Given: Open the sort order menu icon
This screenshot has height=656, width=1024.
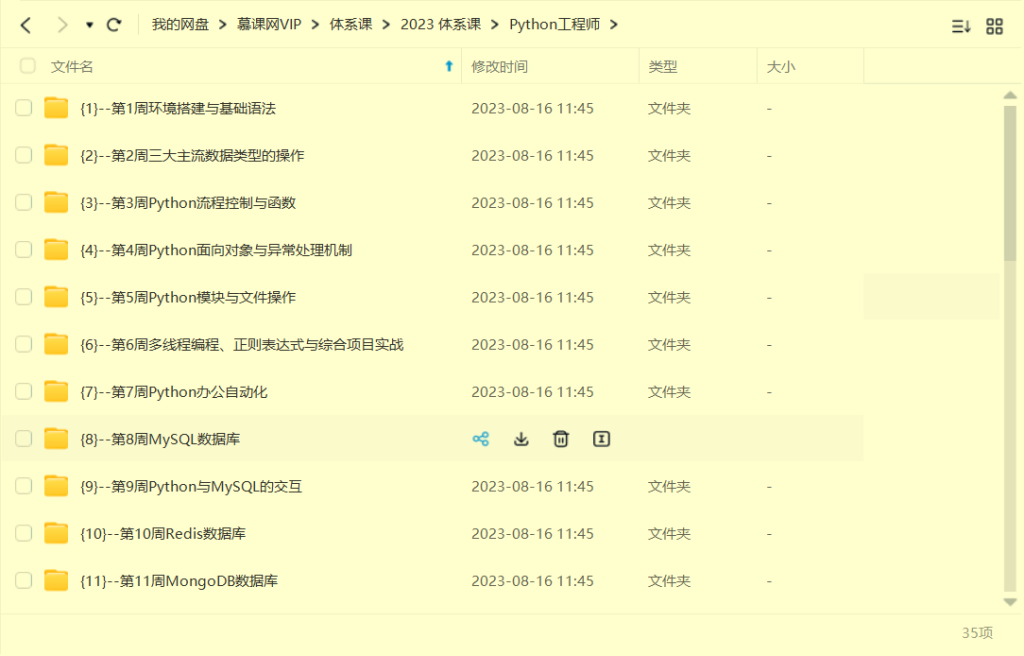Looking at the screenshot, I should pyautogui.click(x=961, y=26).
